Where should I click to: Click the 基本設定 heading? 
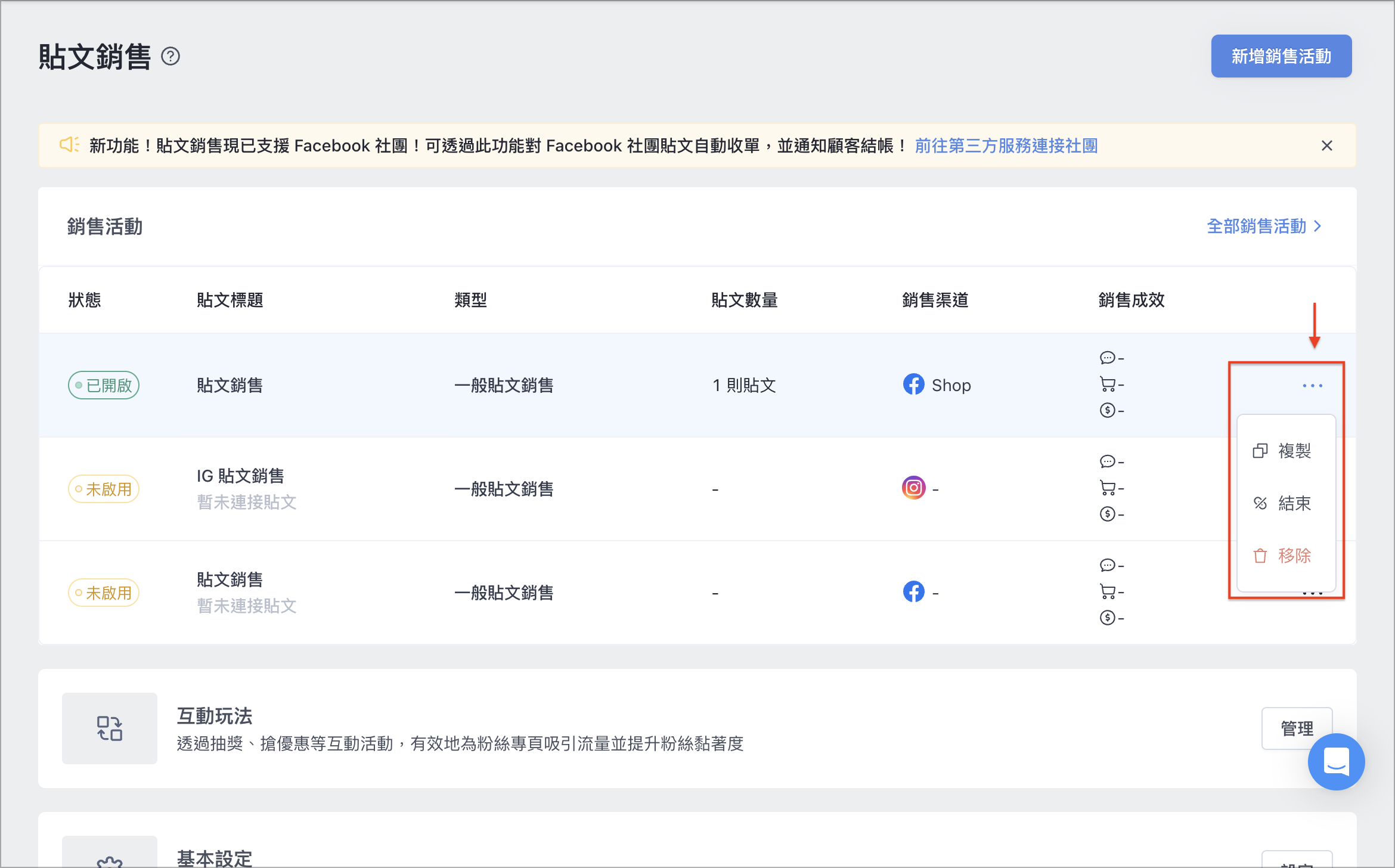[215, 858]
